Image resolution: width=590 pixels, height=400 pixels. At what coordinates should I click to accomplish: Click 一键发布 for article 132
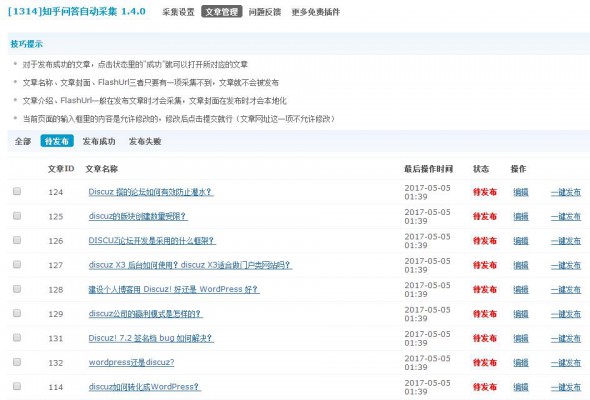point(566,363)
